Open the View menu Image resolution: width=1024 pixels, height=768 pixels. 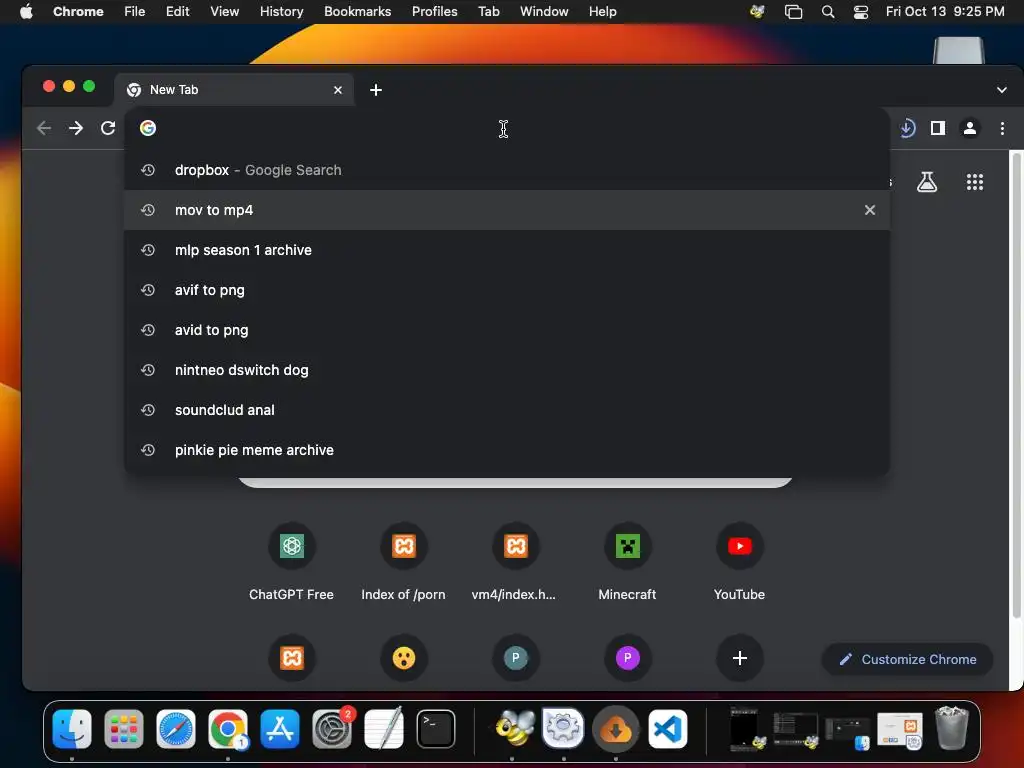[x=224, y=12]
